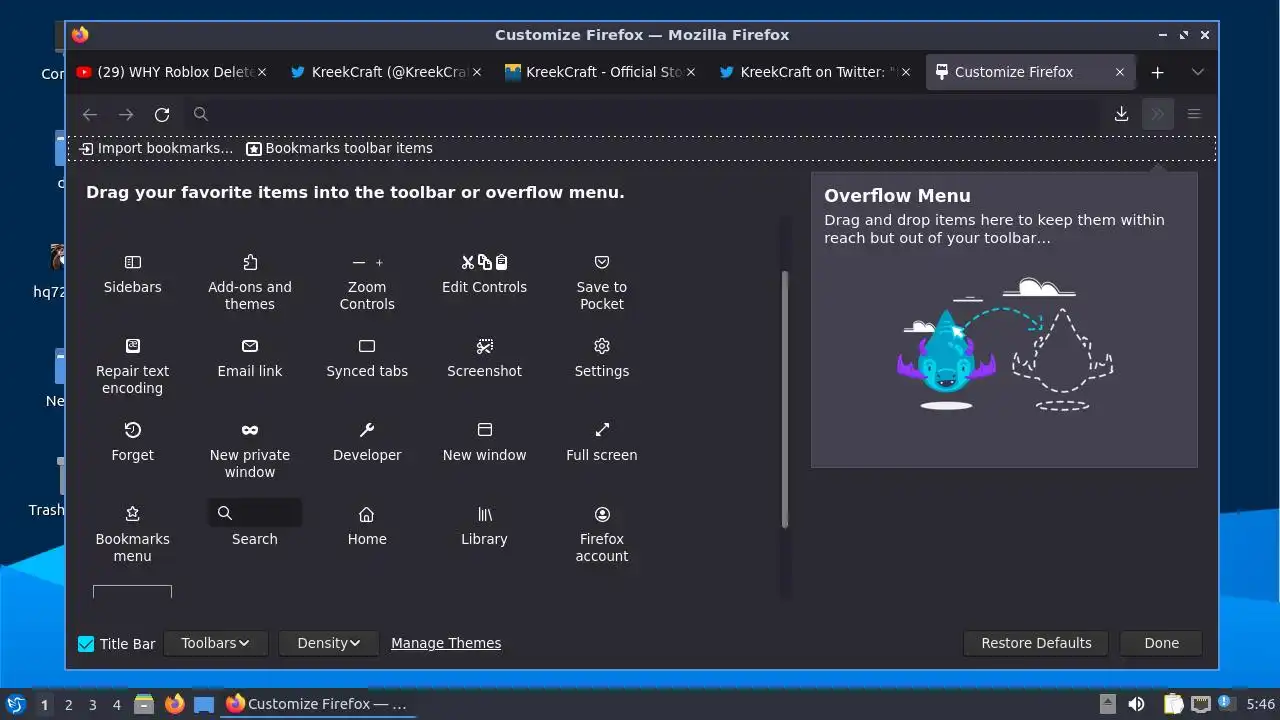Select the Full screen item
The image size is (1280, 720).
tap(602, 442)
